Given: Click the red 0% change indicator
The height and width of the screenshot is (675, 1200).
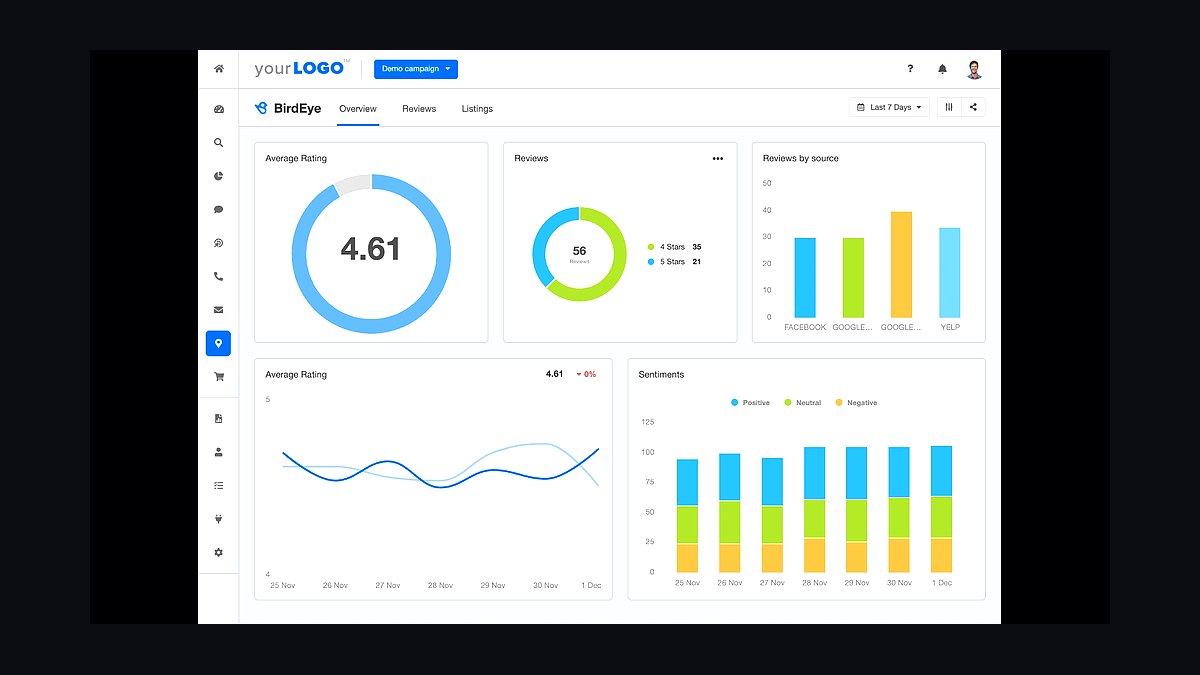Looking at the screenshot, I should pyautogui.click(x=586, y=374).
